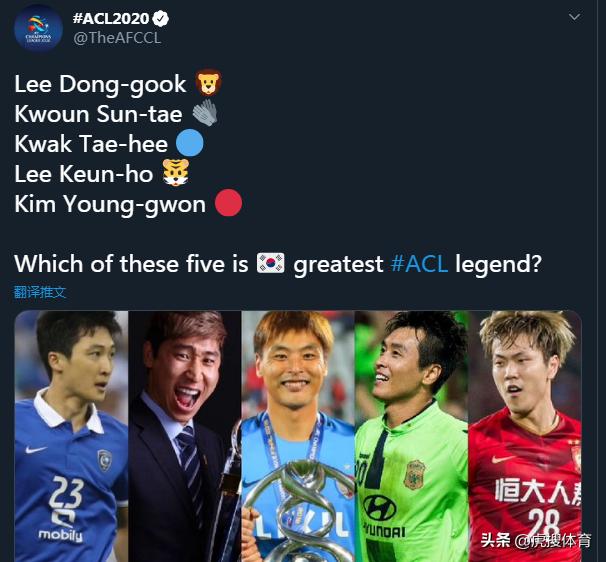Click the verified badge next to #ACL2020
606x562 pixels.
pyautogui.click(x=160, y=18)
